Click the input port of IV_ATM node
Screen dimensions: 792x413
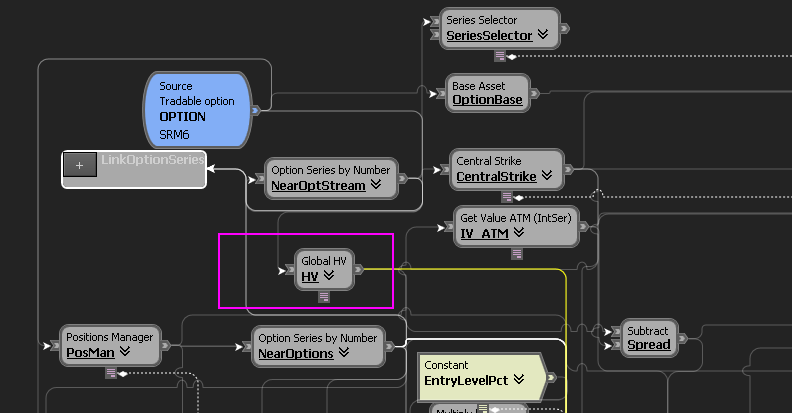(449, 227)
